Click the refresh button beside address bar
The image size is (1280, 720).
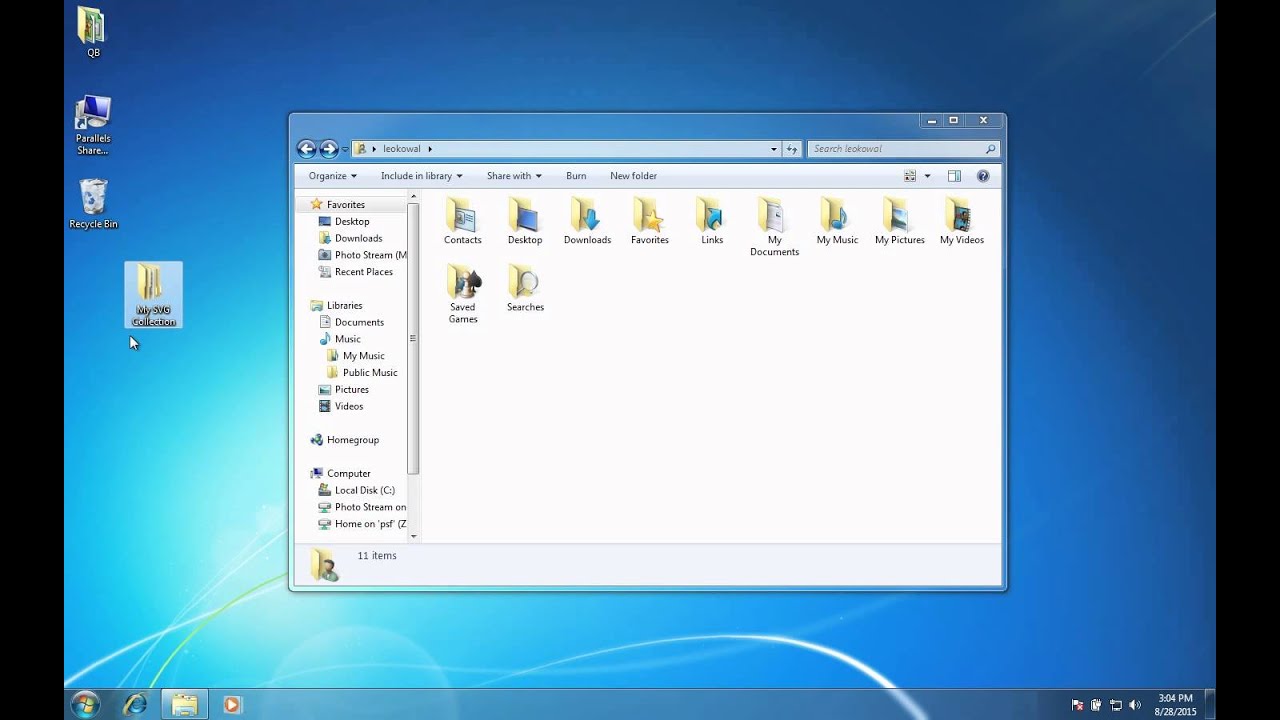792,149
